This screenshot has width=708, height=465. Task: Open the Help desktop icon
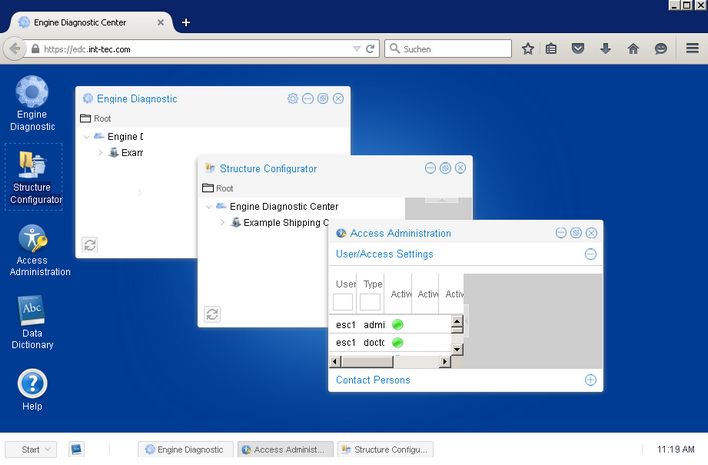tap(32, 390)
